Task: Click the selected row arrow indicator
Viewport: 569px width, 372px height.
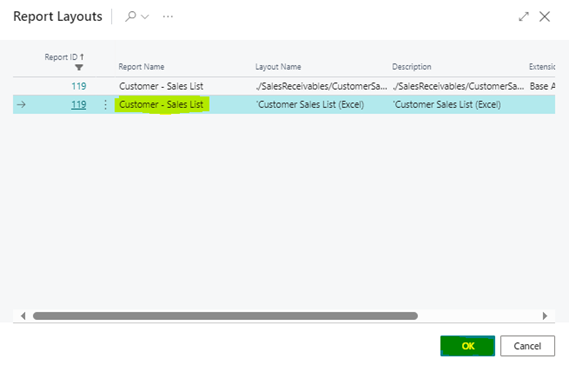Action: tap(21, 105)
